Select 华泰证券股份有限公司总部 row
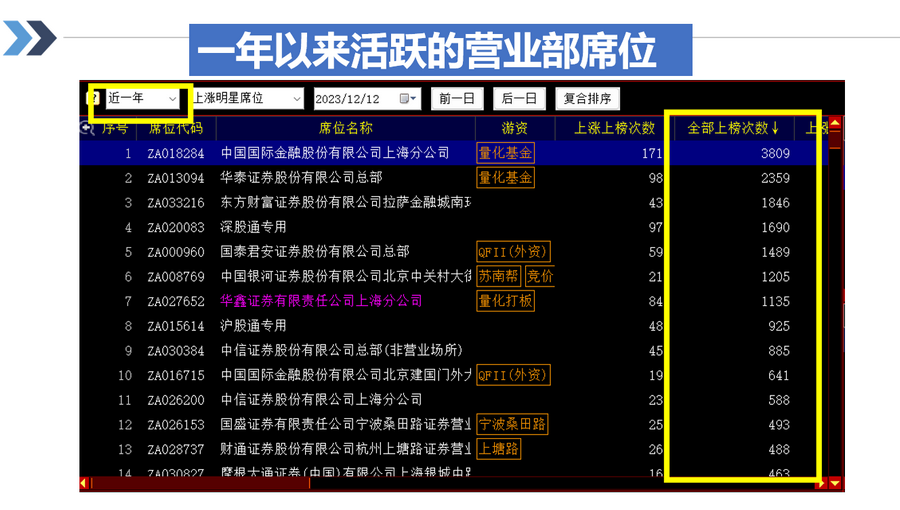Viewport: 900px width, 510px height. (453, 178)
